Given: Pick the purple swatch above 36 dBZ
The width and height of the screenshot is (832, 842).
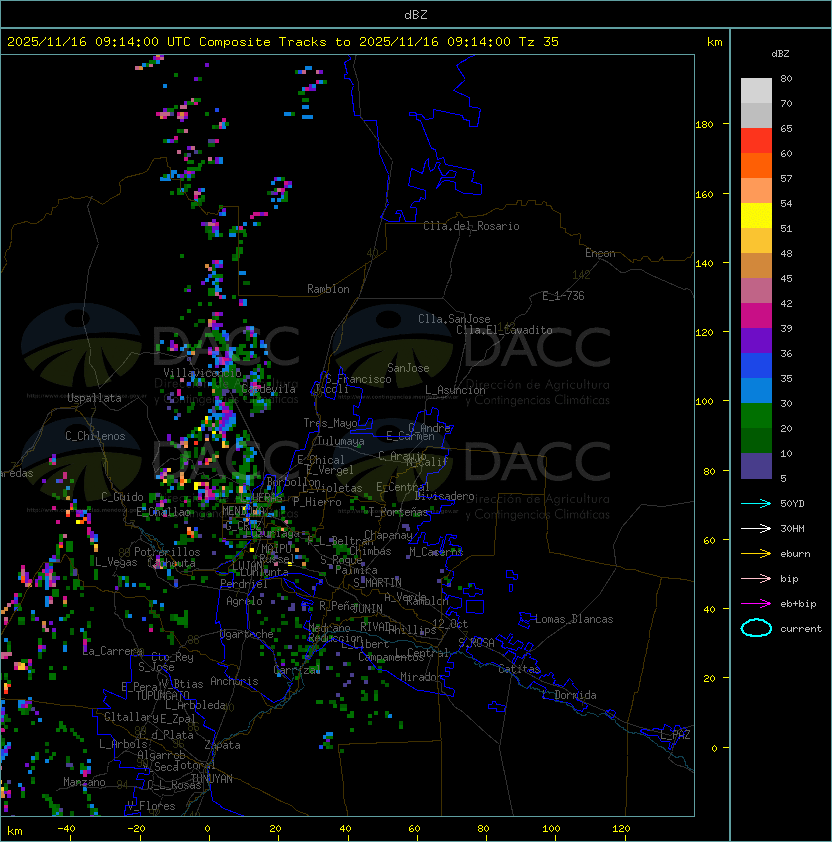Looking at the screenshot, I should coord(756,341).
